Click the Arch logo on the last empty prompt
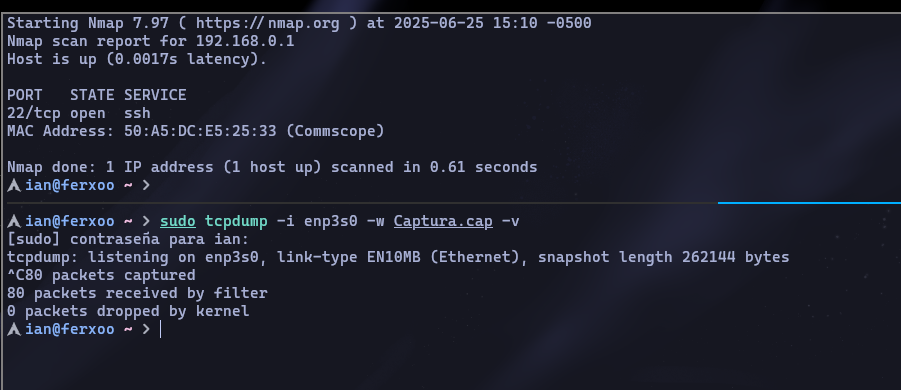Screen dimensions: 901x390 14,329
